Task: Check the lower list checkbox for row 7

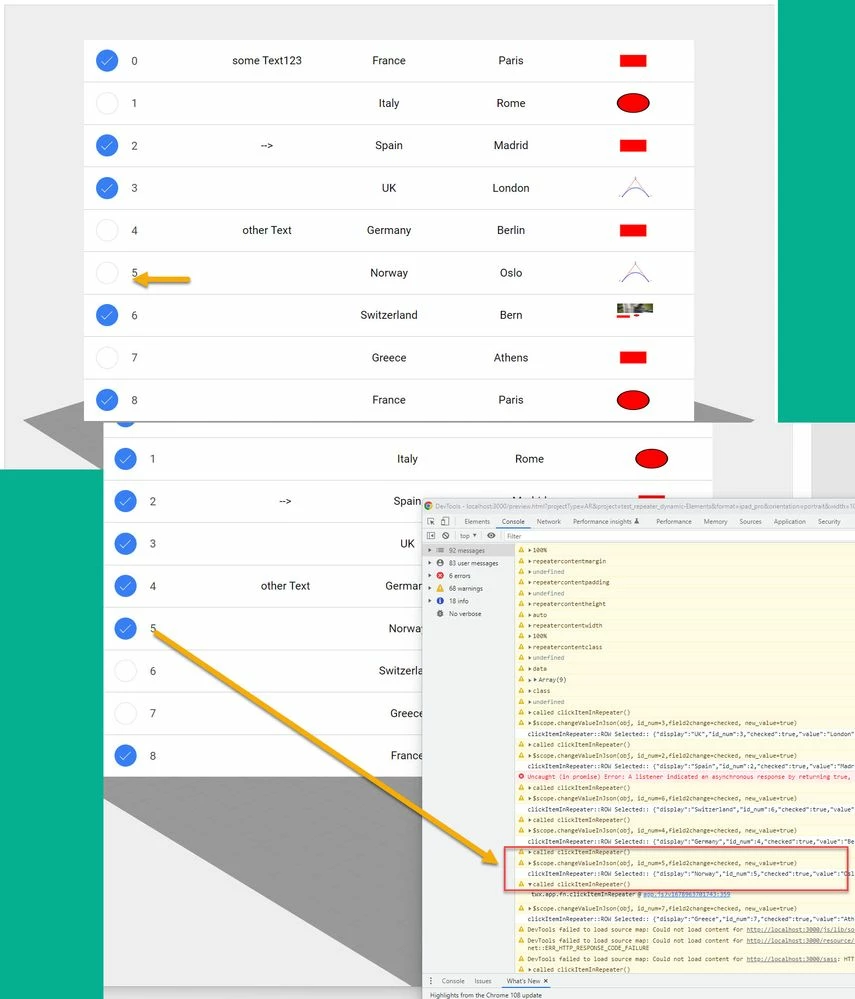Action: 126,713
